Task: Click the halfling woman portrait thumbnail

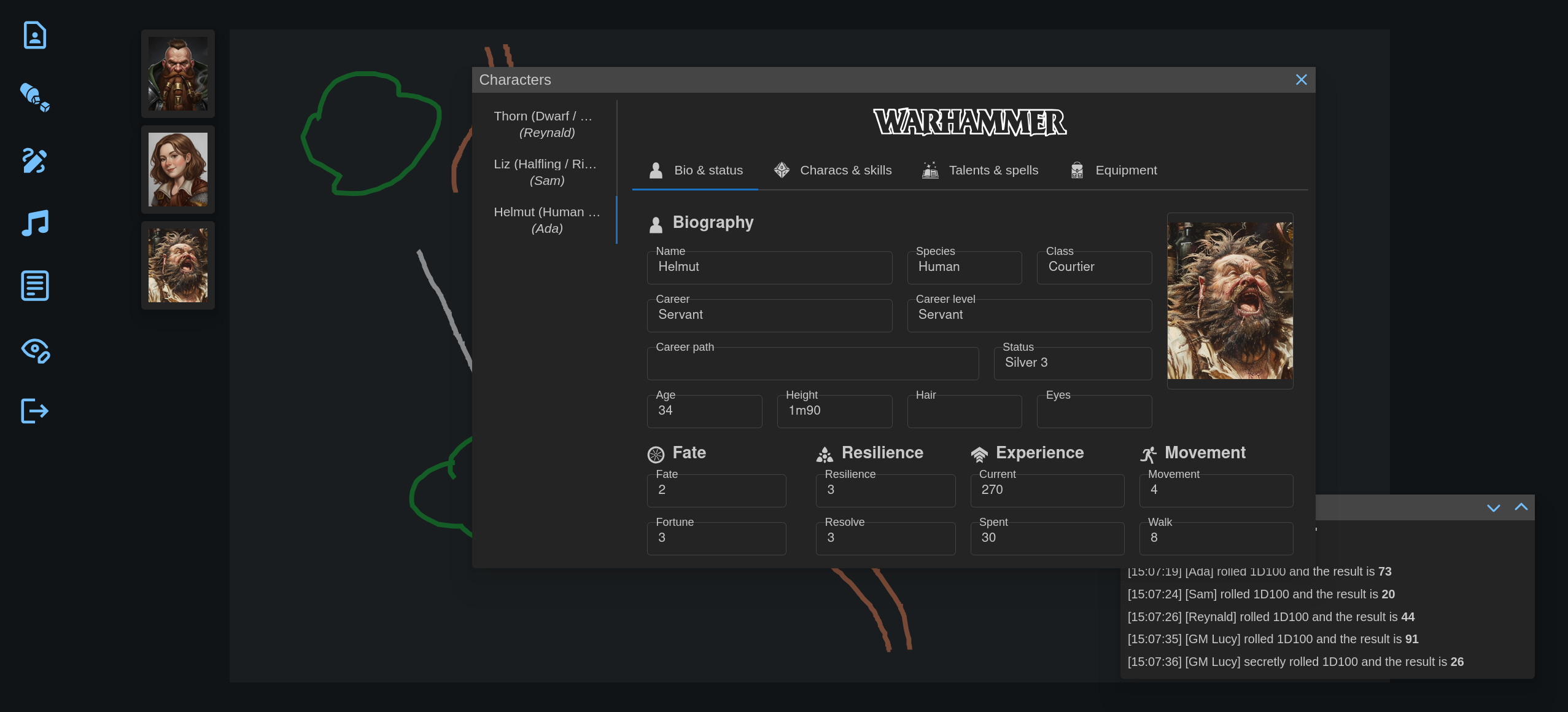Action: point(178,170)
